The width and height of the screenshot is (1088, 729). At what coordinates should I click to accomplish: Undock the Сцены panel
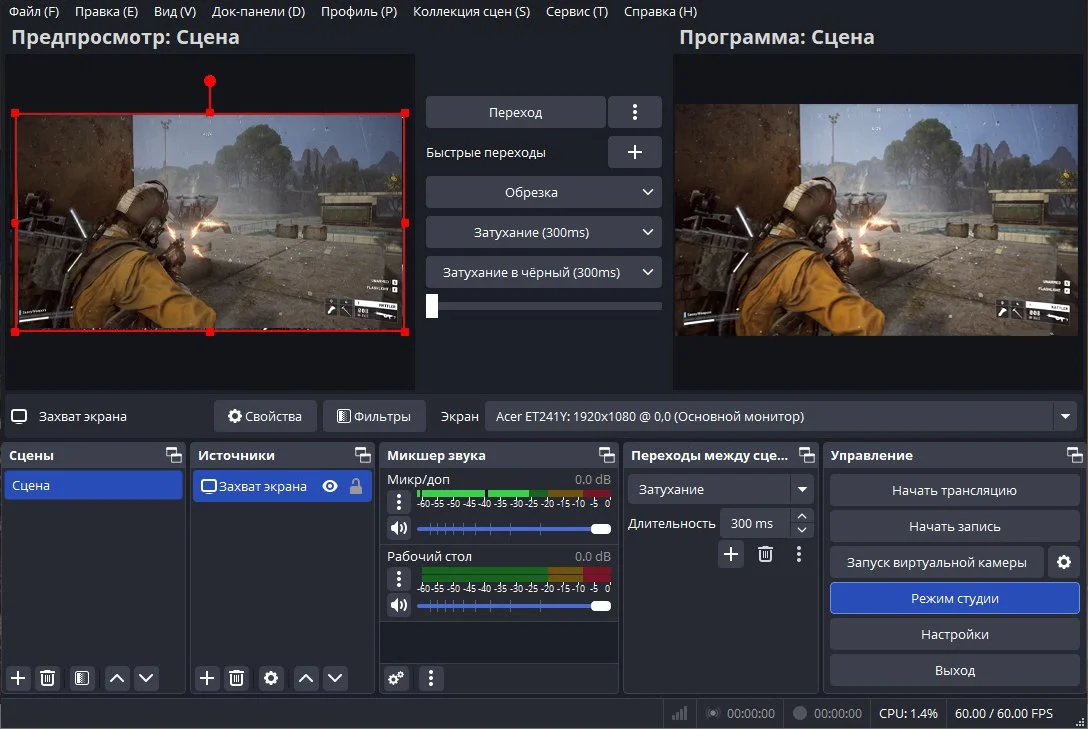173,455
